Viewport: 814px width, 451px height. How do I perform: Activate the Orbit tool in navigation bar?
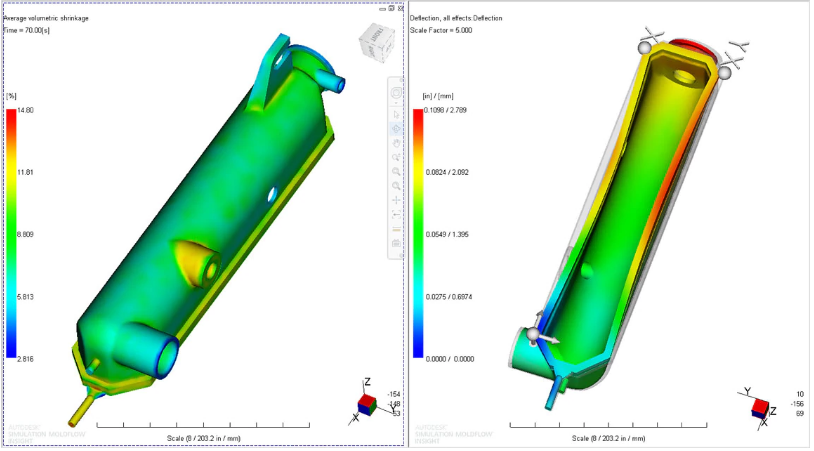click(395, 128)
